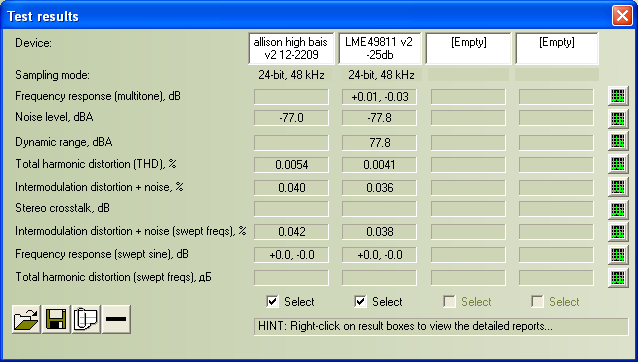The height and width of the screenshot is (362, 638).
Task: Click empty multitone frequency response box for allison
Action: pyautogui.click(x=291, y=97)
